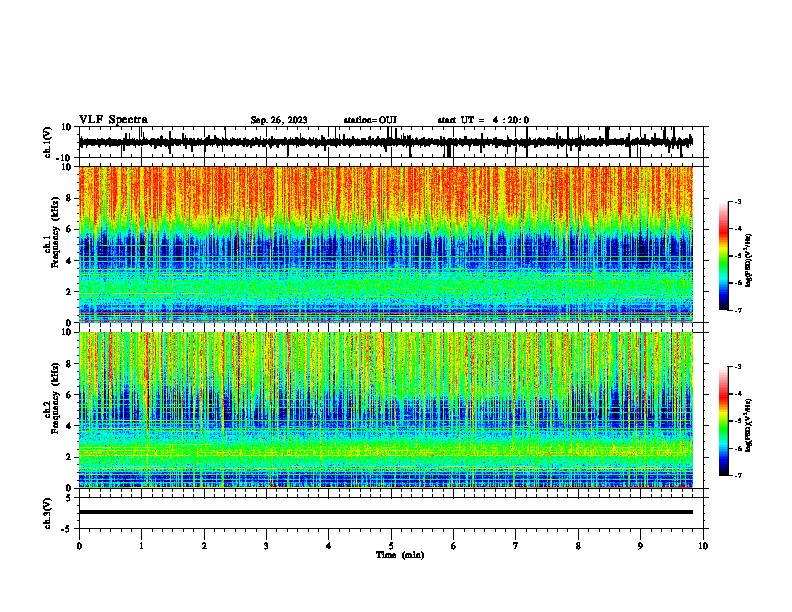This screenshot has height=612, width=792.
Task: Click time axis tick label 1
Action: click(141, 546)
